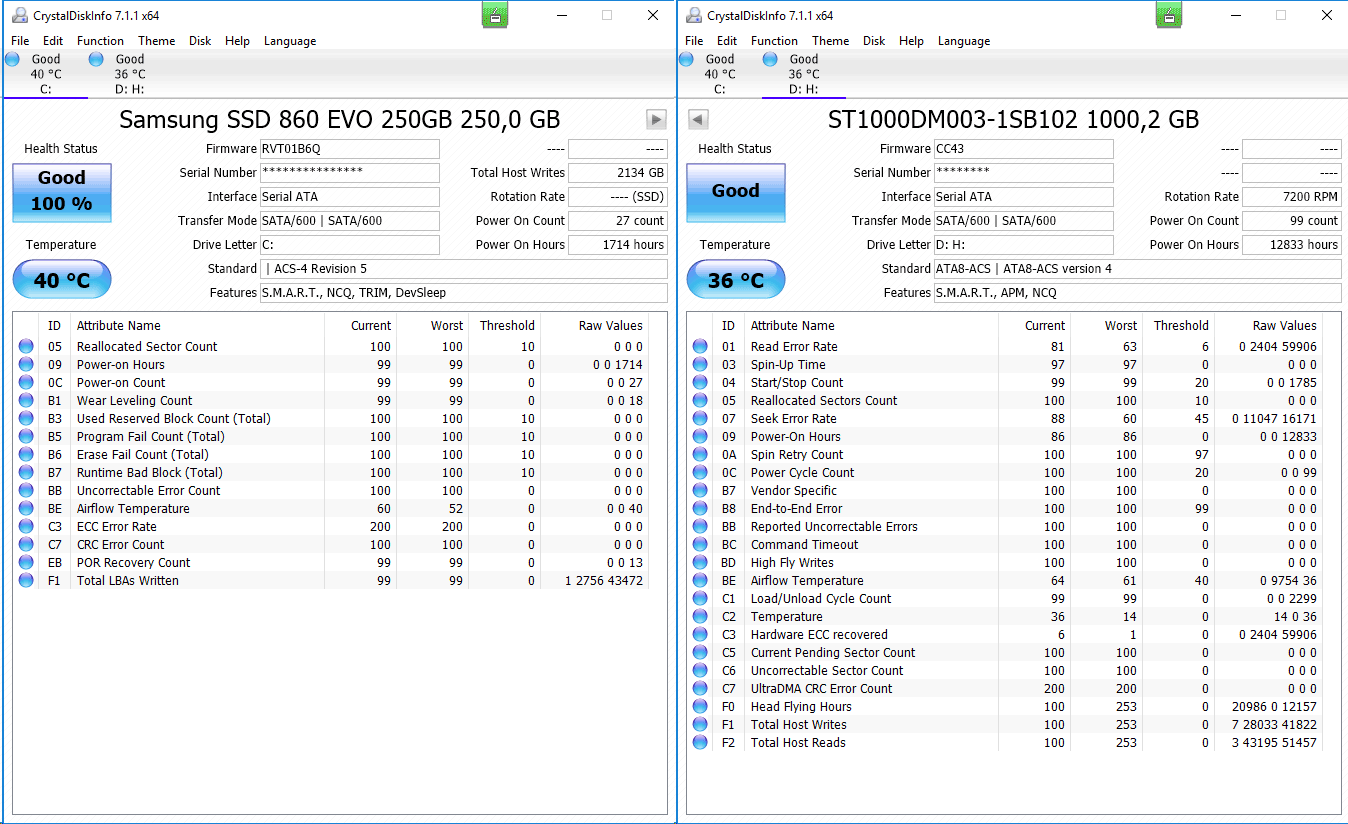Click status orb for Total LBAs Written row
This screenshot has width=1348, height=824.
click(26, 581)
